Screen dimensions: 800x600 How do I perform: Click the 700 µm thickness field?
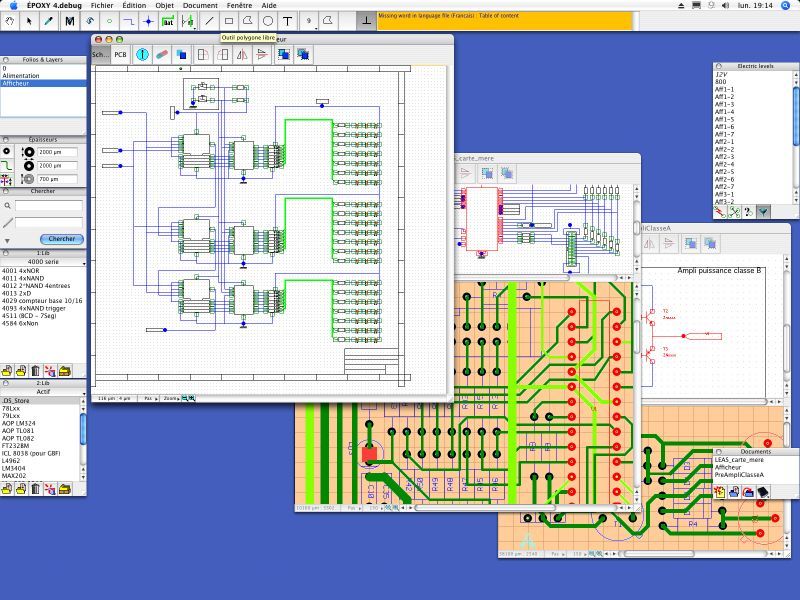(58, 179)
